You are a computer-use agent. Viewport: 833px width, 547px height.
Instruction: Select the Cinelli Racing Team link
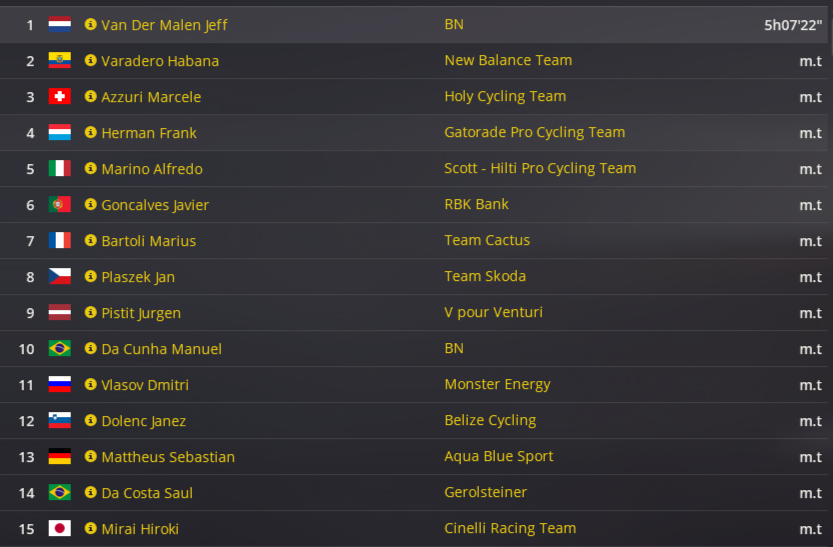tap(510, 528)
